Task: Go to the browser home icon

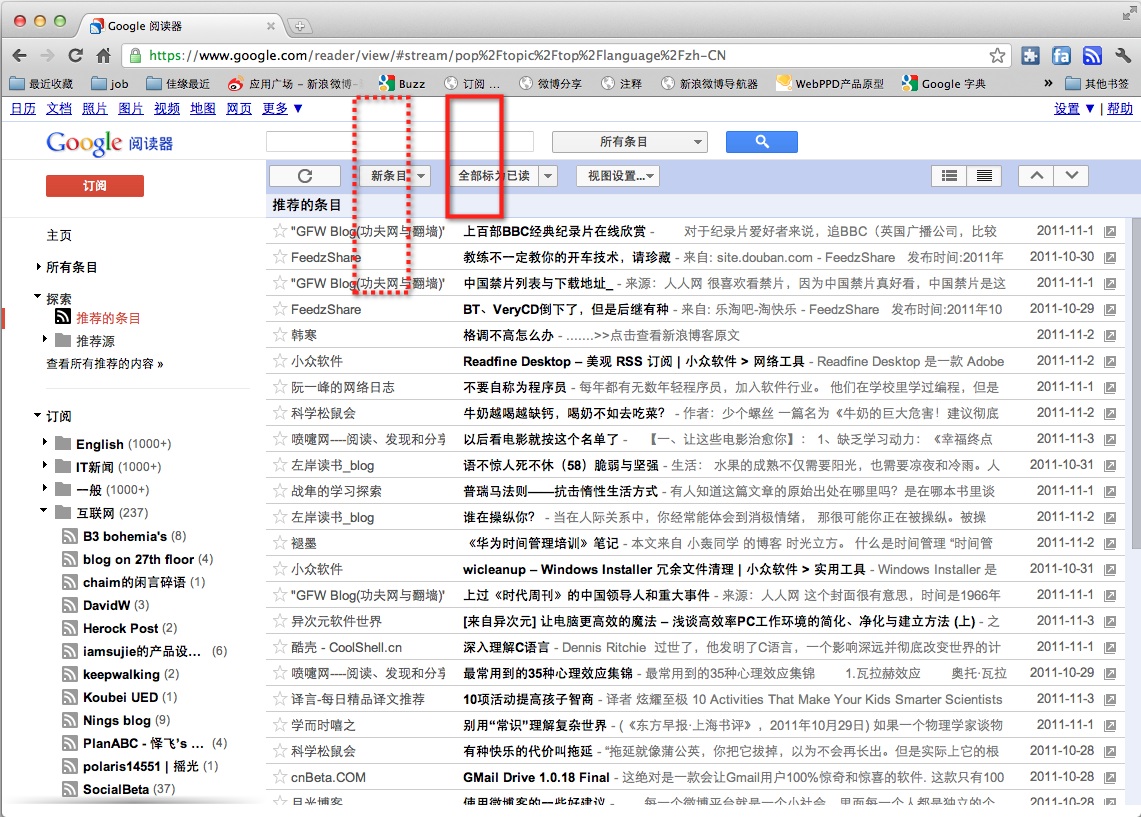Action: [x=103, y=55]
